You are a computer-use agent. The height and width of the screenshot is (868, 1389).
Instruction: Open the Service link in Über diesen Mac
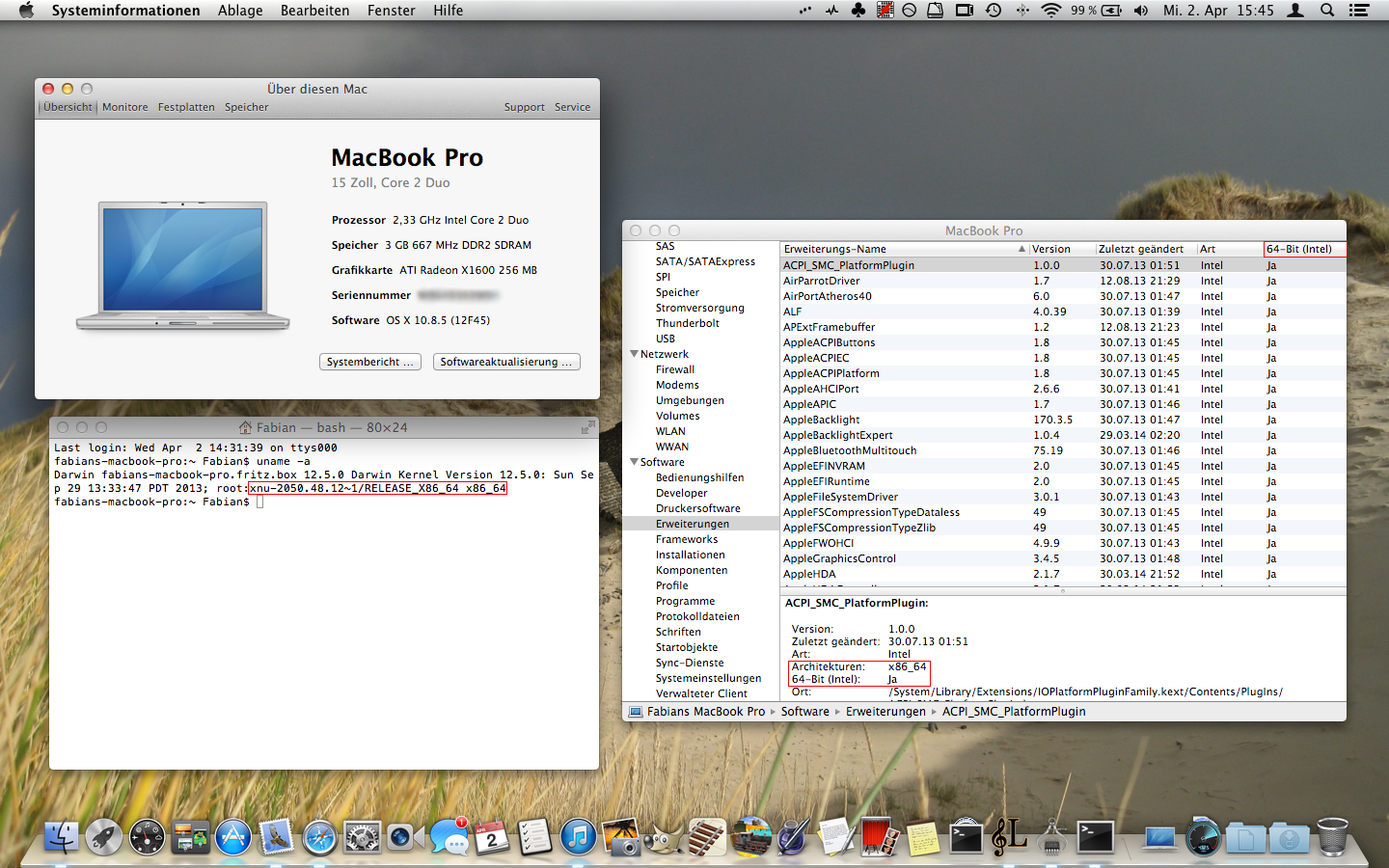point(573,107)
